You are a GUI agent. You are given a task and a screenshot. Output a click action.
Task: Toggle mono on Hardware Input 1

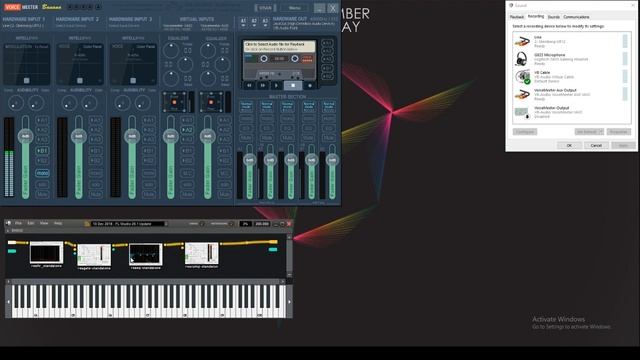[x=42, y=173]
